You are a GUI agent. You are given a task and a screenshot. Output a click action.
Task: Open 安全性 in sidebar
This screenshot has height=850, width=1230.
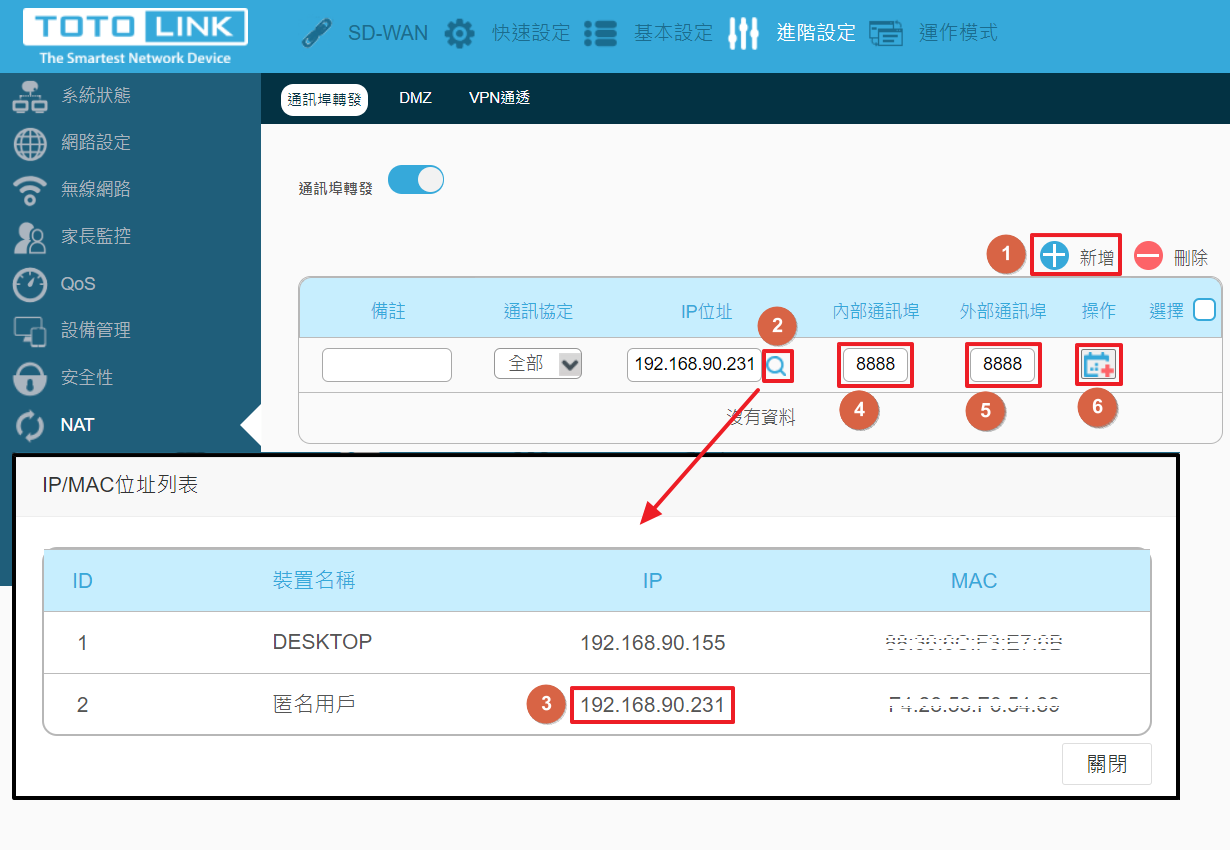[x=87, y=377]
